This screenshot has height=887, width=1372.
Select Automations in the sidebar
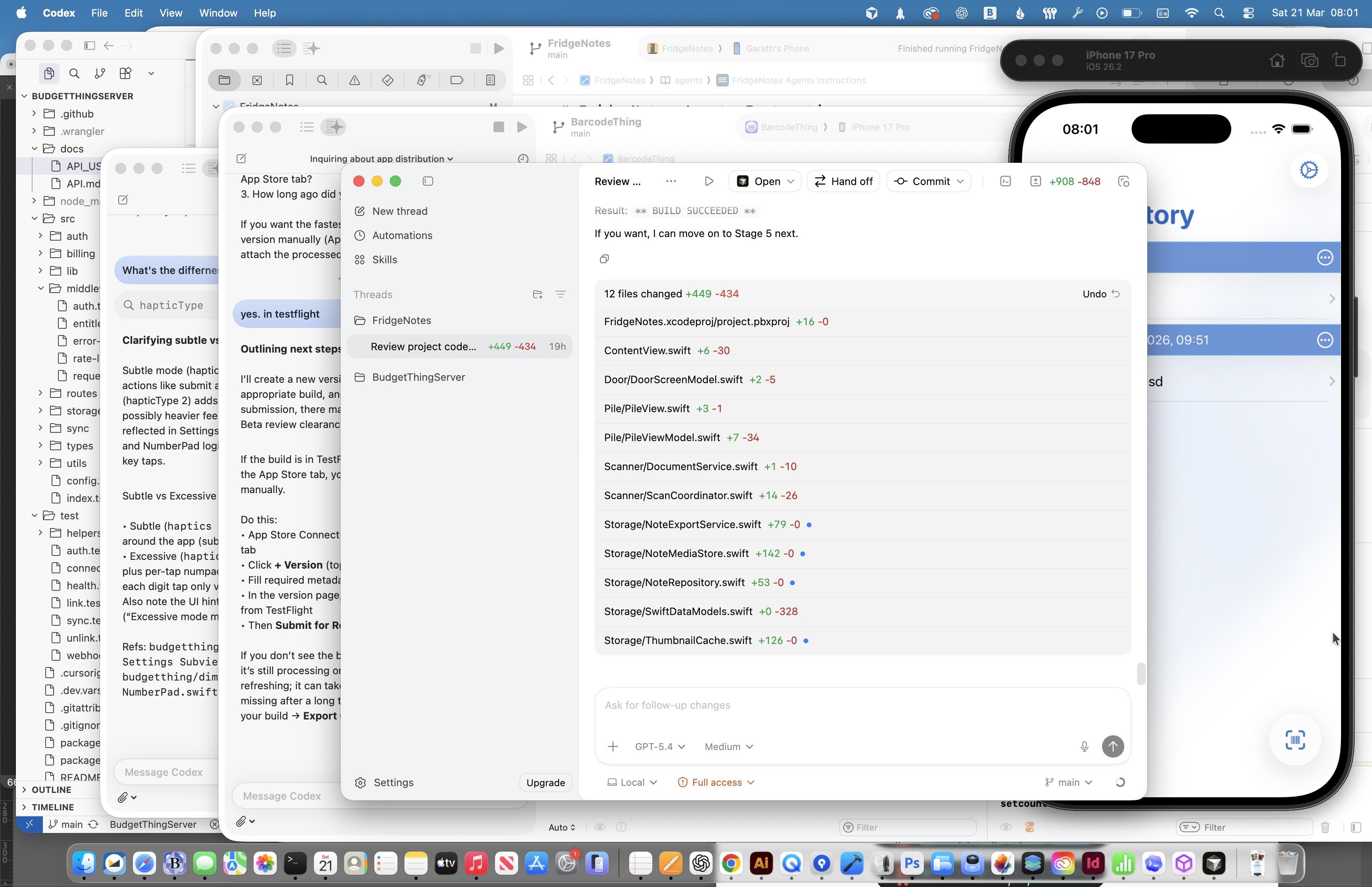402,235
